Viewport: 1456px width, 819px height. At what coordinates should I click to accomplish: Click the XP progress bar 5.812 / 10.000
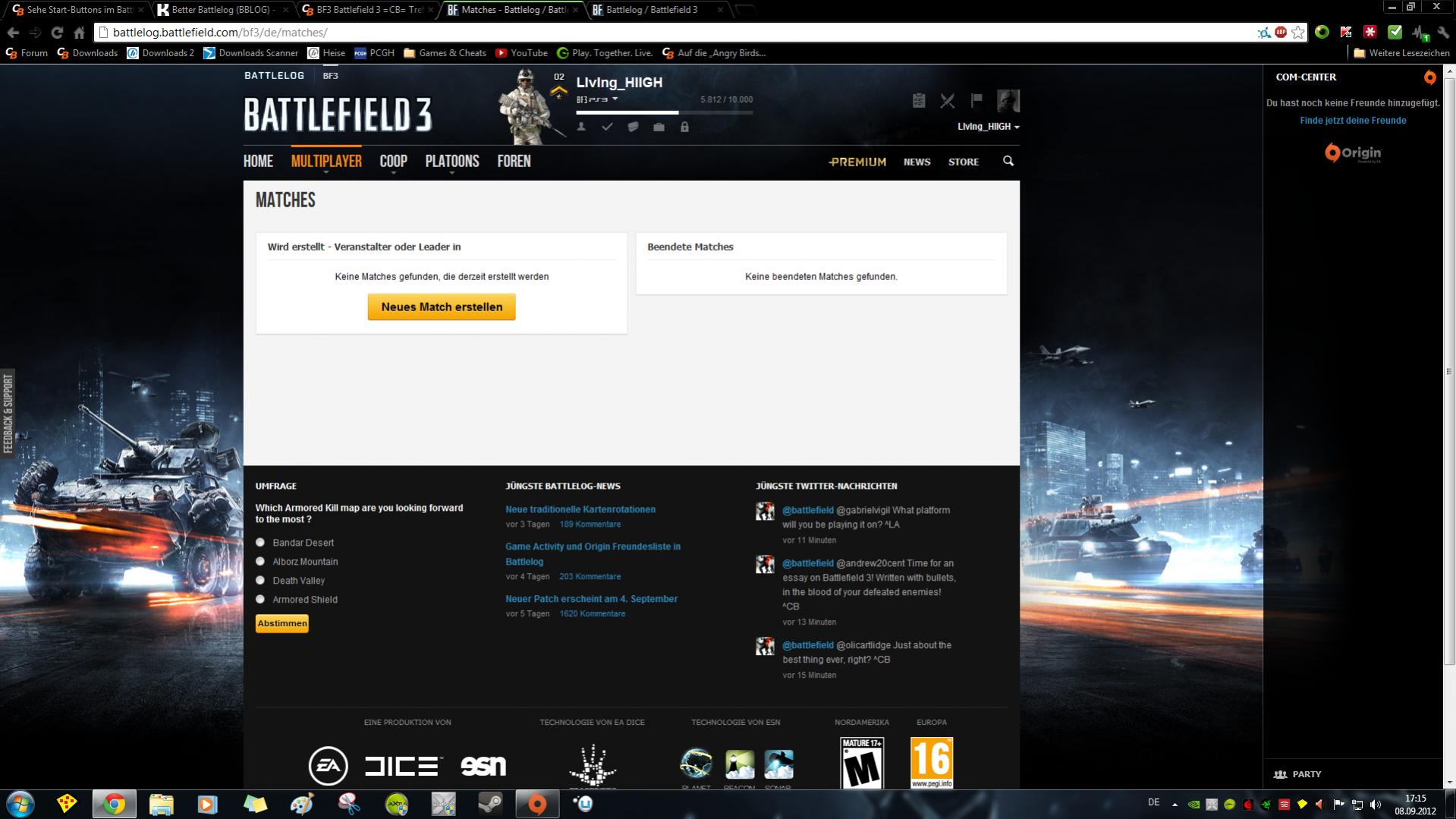point(664,112)
